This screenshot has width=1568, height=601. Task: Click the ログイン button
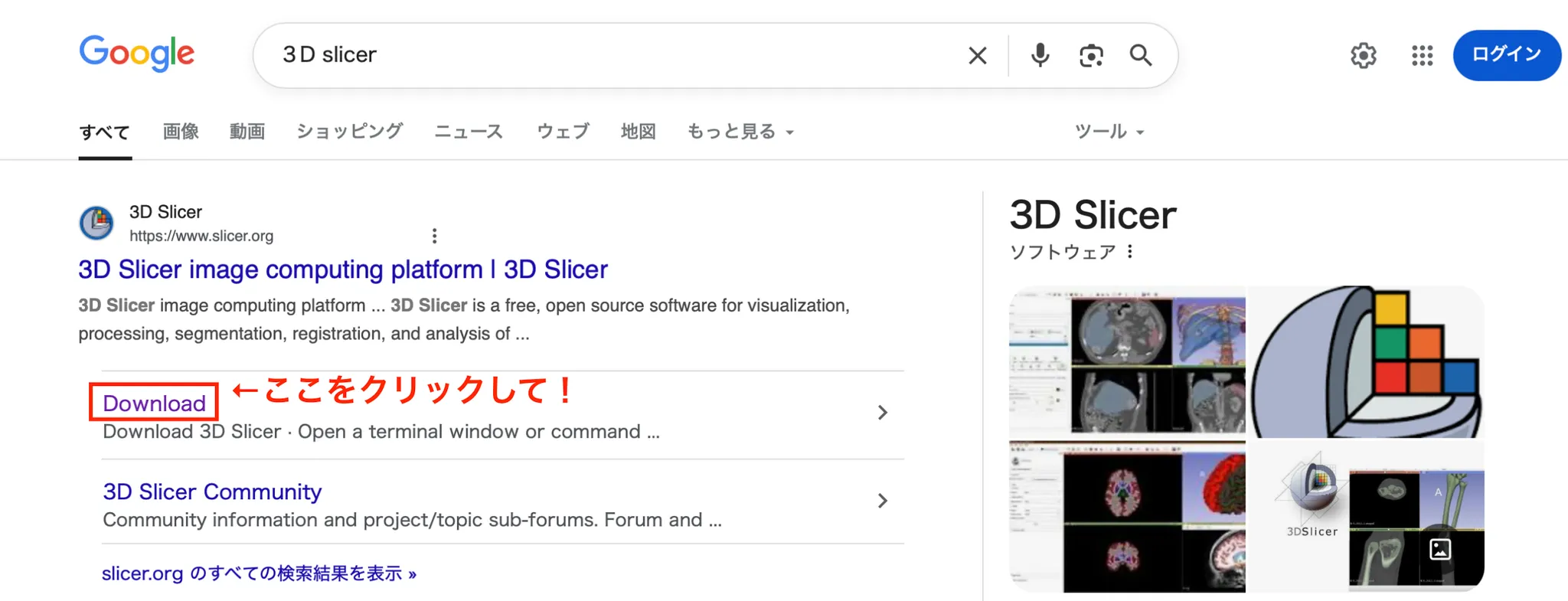point(1506,54)
